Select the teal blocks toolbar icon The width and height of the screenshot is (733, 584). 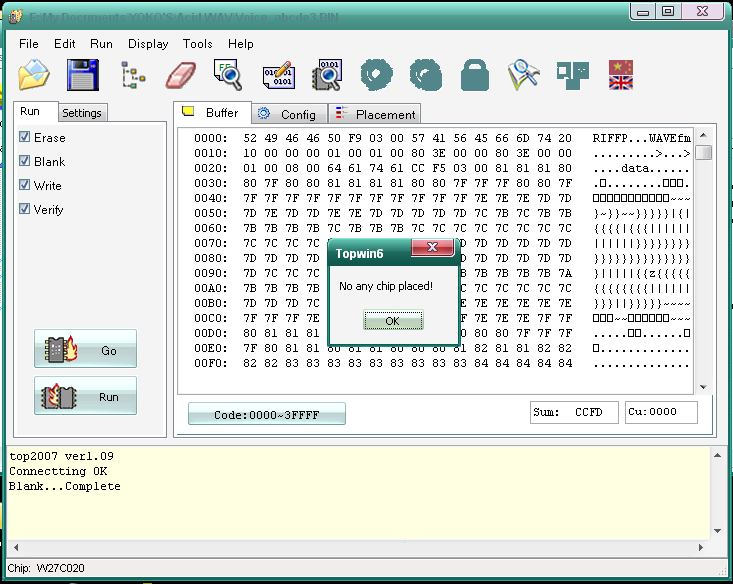pos(573,75)
